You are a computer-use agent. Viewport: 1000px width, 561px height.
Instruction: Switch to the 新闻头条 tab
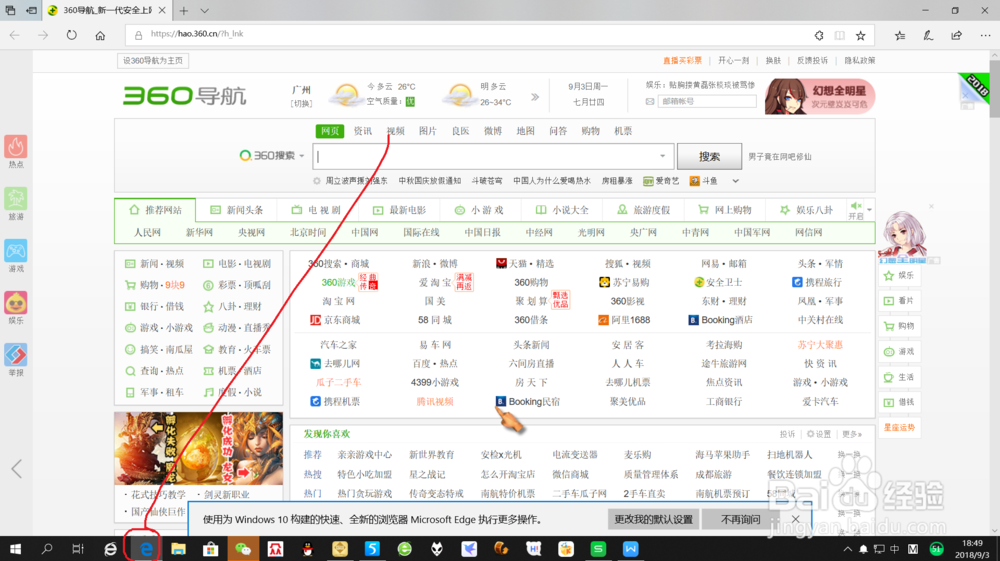[x=237, y=210]
